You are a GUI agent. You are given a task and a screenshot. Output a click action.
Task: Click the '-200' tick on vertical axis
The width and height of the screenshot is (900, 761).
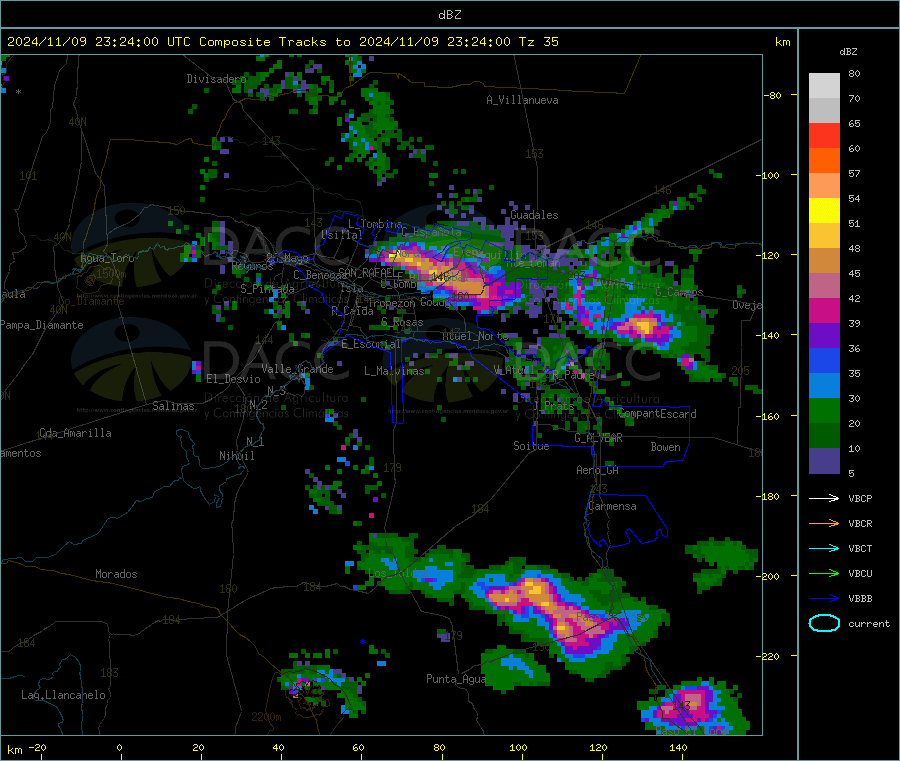[x=768, y=576]
